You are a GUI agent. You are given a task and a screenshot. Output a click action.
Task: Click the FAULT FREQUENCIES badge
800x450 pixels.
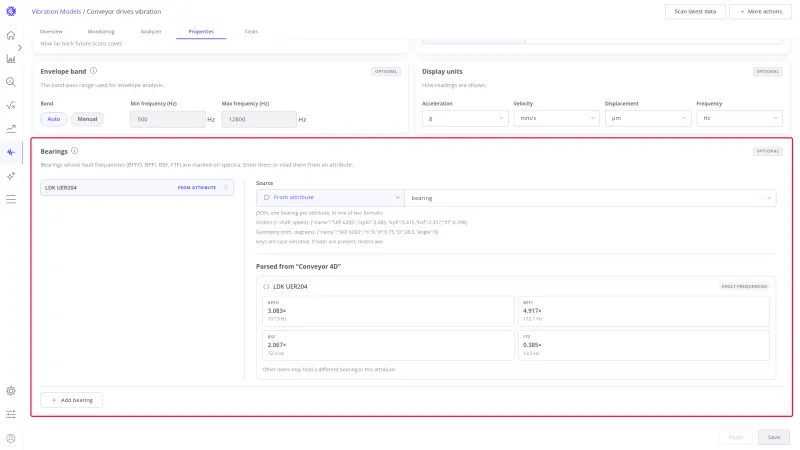pos(744,287)
